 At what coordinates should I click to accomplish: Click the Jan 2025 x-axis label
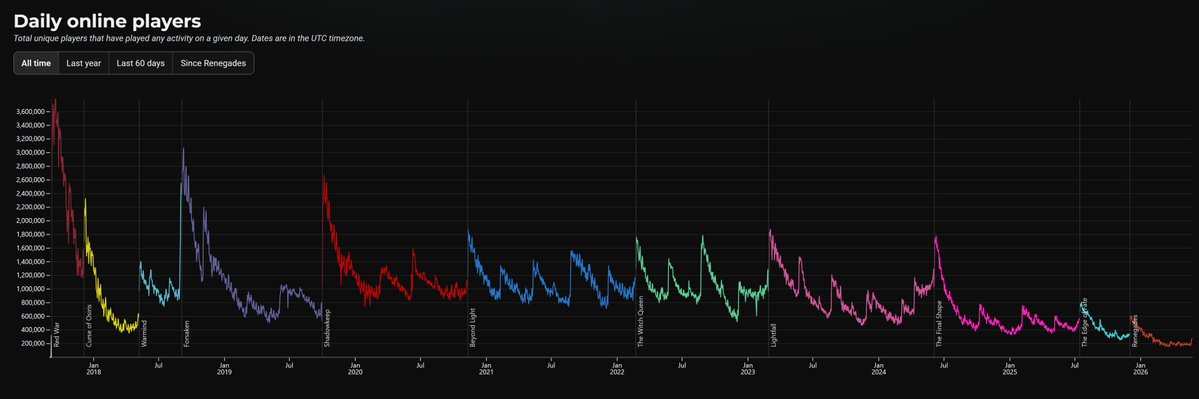tap(1010, 369)
